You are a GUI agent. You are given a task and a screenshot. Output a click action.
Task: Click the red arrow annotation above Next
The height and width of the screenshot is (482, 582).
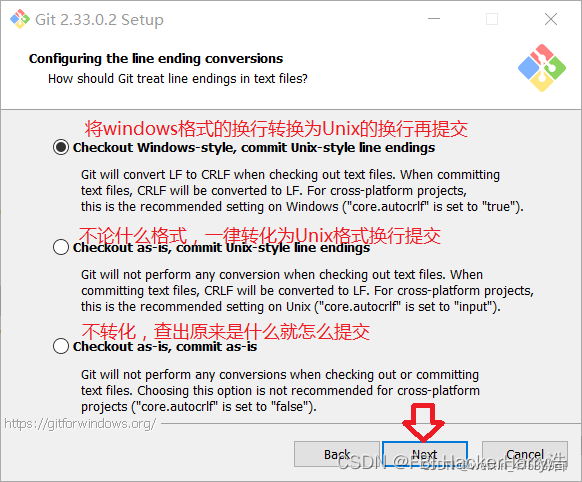click(x=423, y=423)
